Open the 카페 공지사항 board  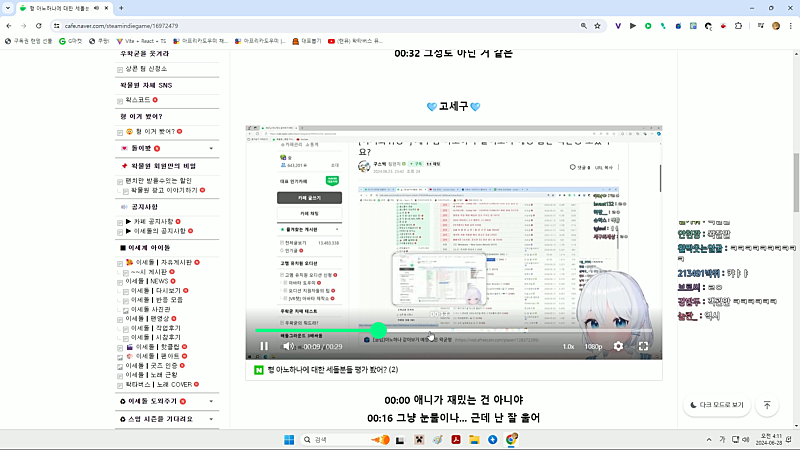154,221
